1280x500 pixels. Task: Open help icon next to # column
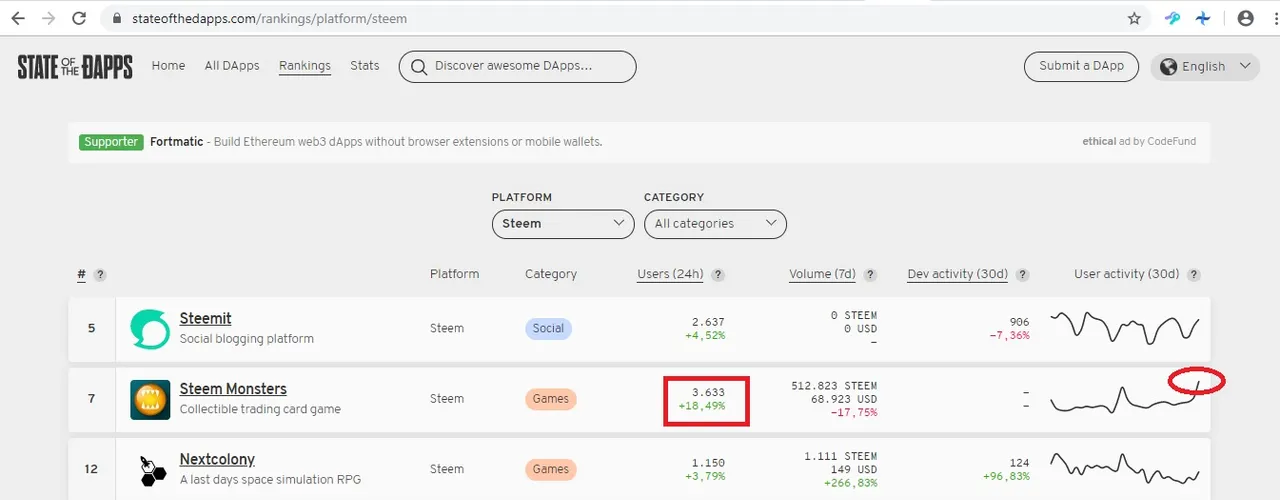coord(100,275)
